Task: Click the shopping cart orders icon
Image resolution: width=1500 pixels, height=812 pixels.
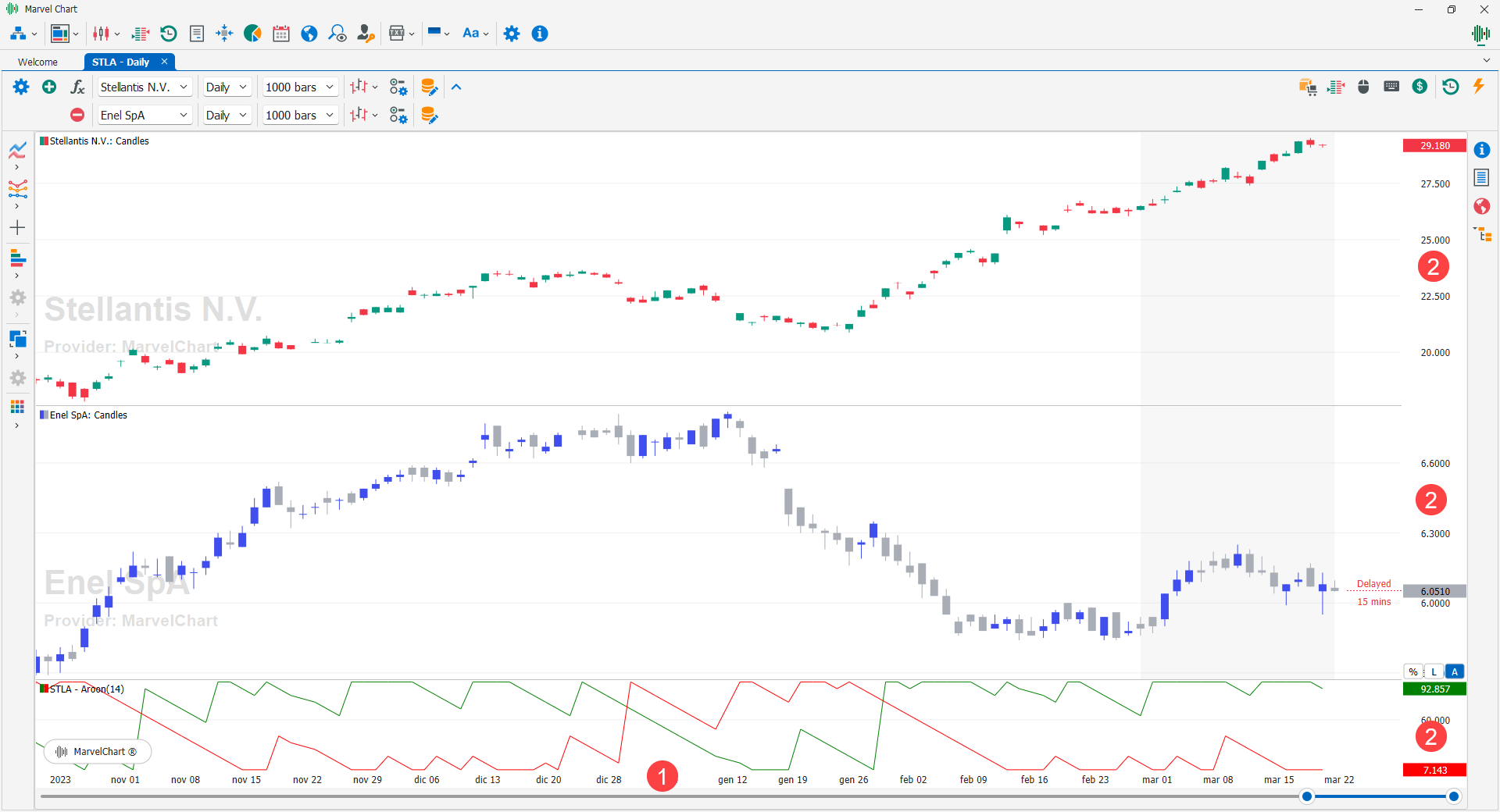Action: point(1308,87)
